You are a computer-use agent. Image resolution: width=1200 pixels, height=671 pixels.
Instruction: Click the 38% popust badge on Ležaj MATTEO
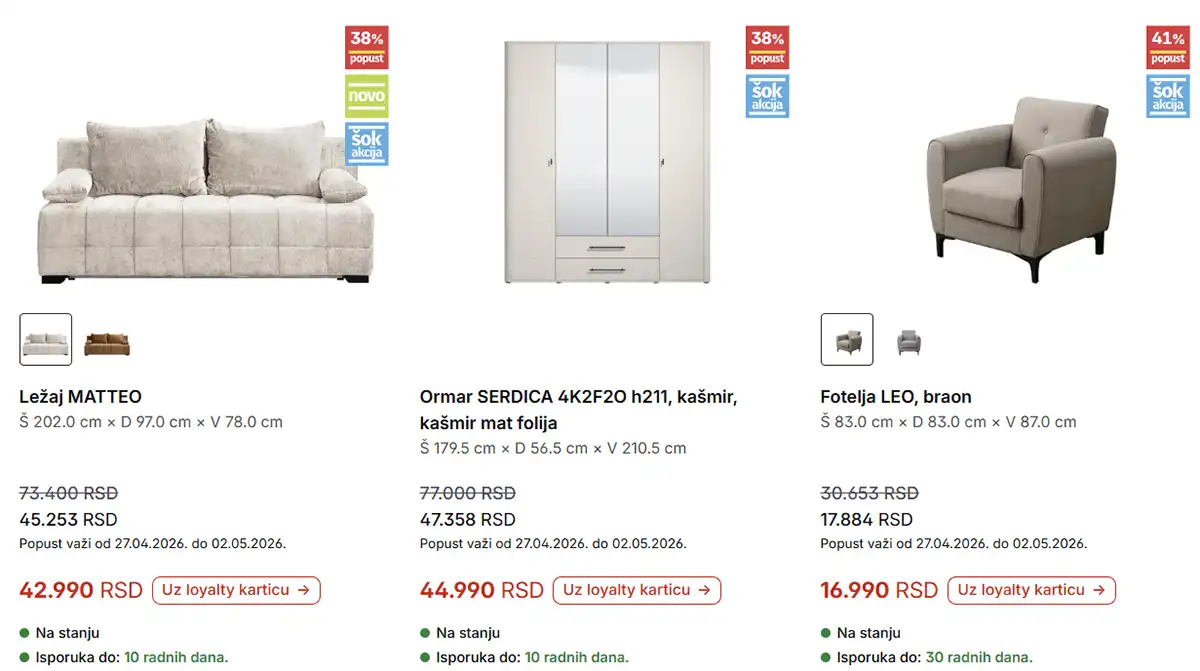pyautogui.click(x=367, y=46)
